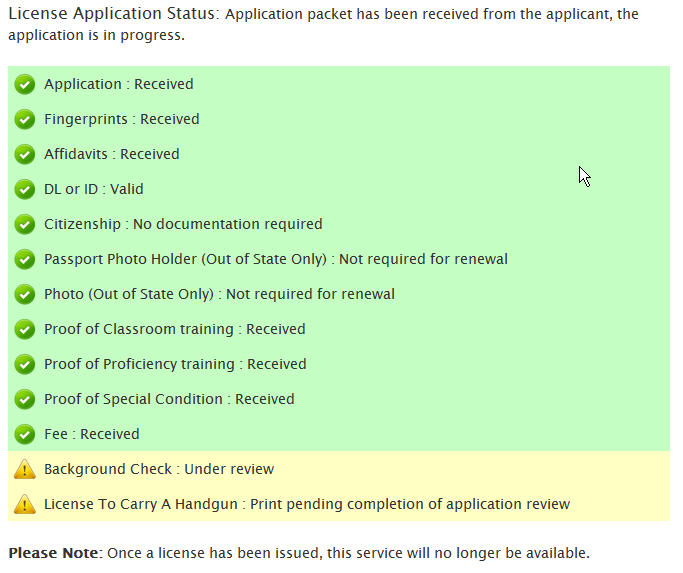Click the 'Fingerprints : Received' text
The height and width of the screenshot is (573, 683).
(x=121, y=119)
